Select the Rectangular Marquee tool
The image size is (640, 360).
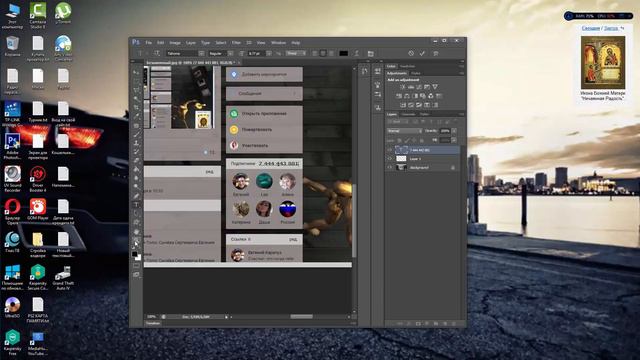coord(136,81)
